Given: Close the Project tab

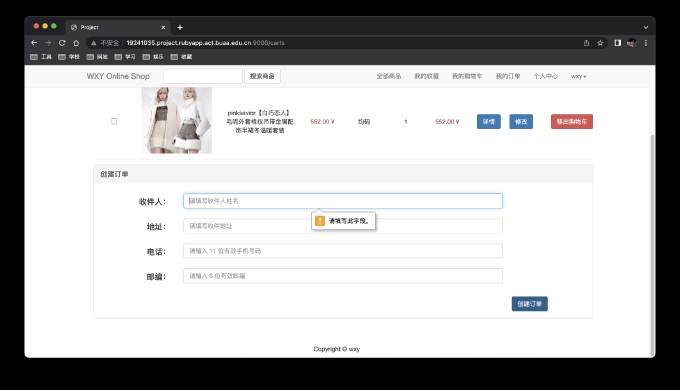Looking at the screenshot, I should click(x=163, y=27).
